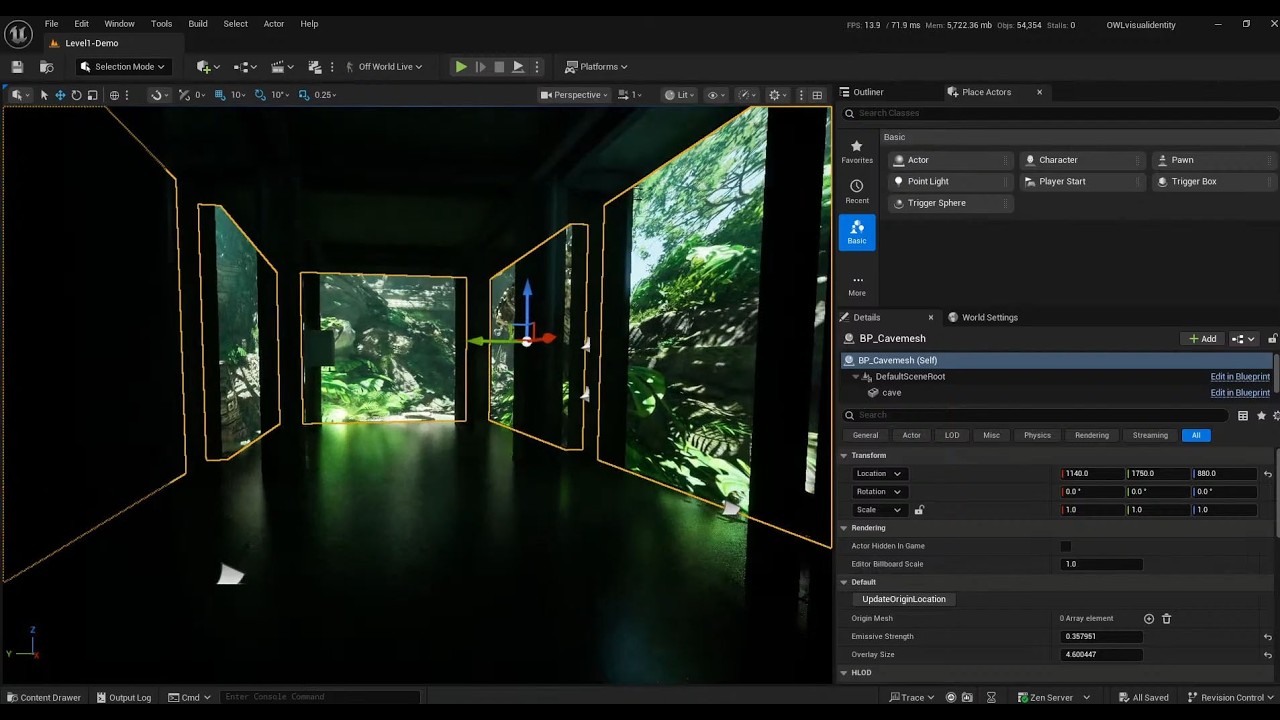Save the current level with floppy disk icon
The image size is (1280, 720).
(17, 67)
